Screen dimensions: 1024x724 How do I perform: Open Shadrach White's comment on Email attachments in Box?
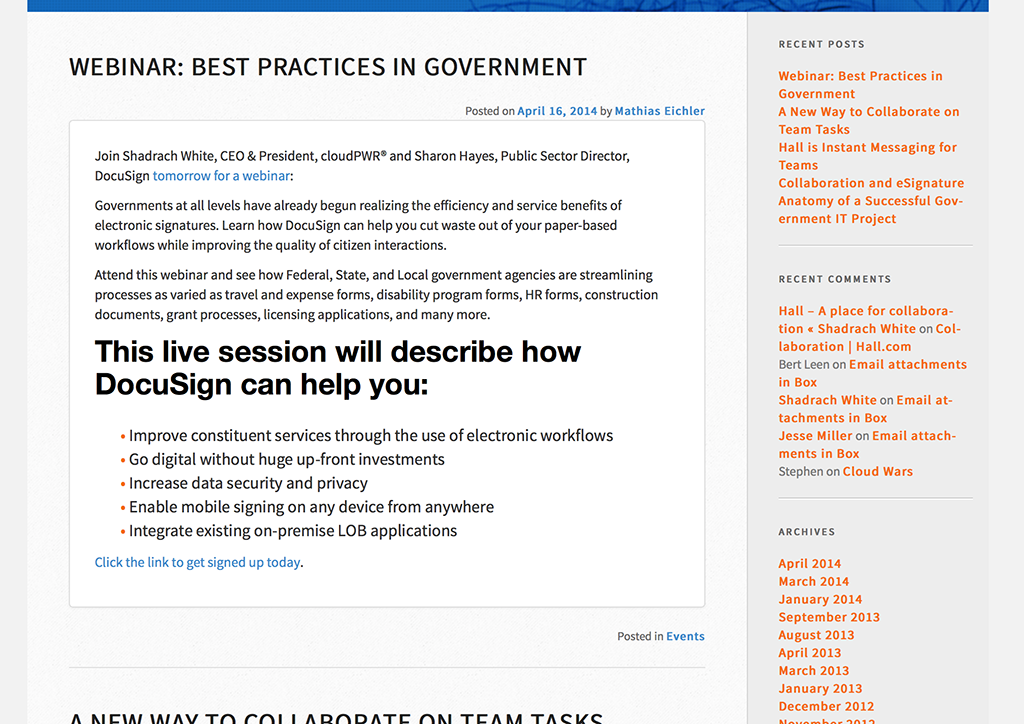[865, 409]
